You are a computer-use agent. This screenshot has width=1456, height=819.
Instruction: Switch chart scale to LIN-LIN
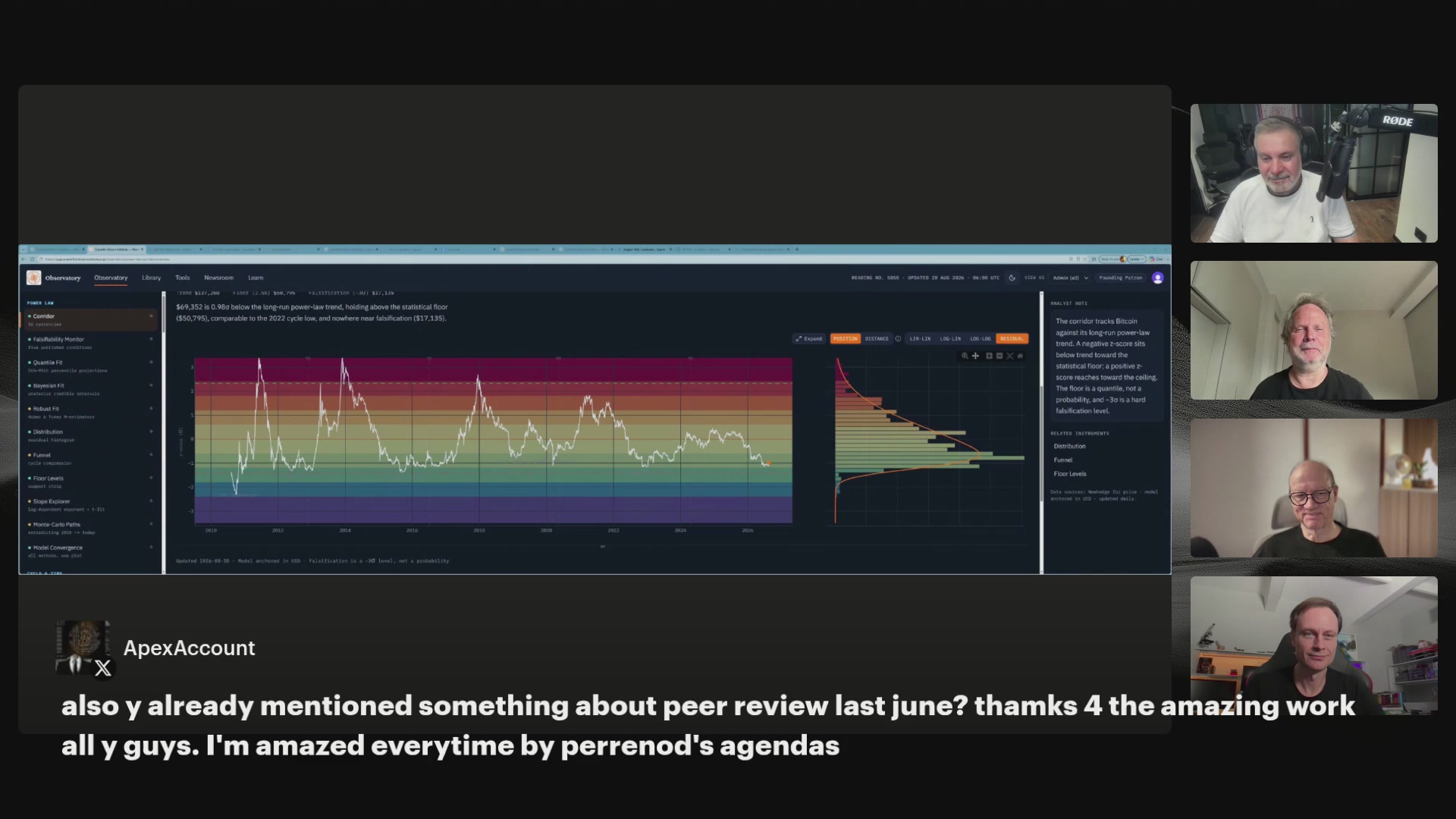point(920,339)
